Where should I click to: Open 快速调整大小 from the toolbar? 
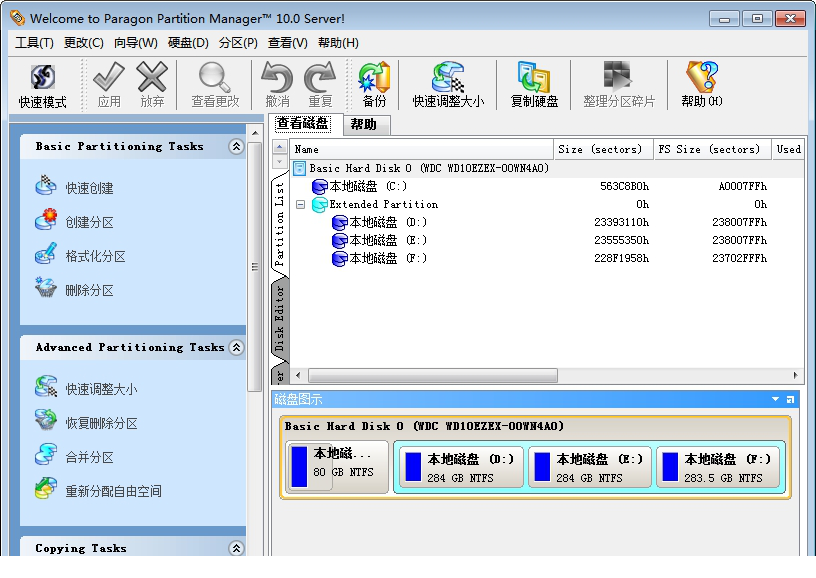coord(448,85)
